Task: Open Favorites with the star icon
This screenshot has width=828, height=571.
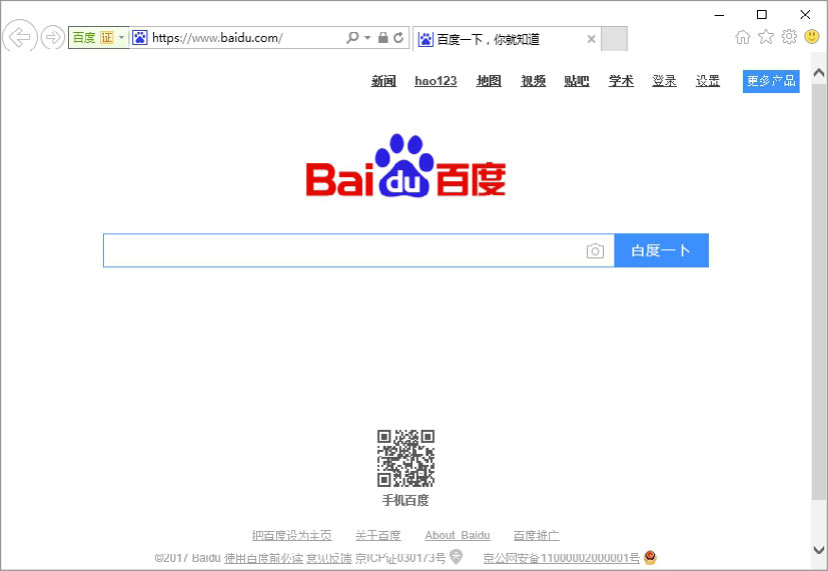Action: [766, 36]
